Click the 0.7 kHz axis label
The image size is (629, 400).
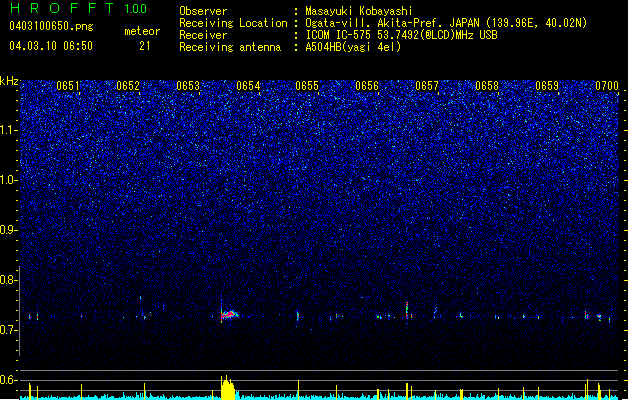coord(9,330)
